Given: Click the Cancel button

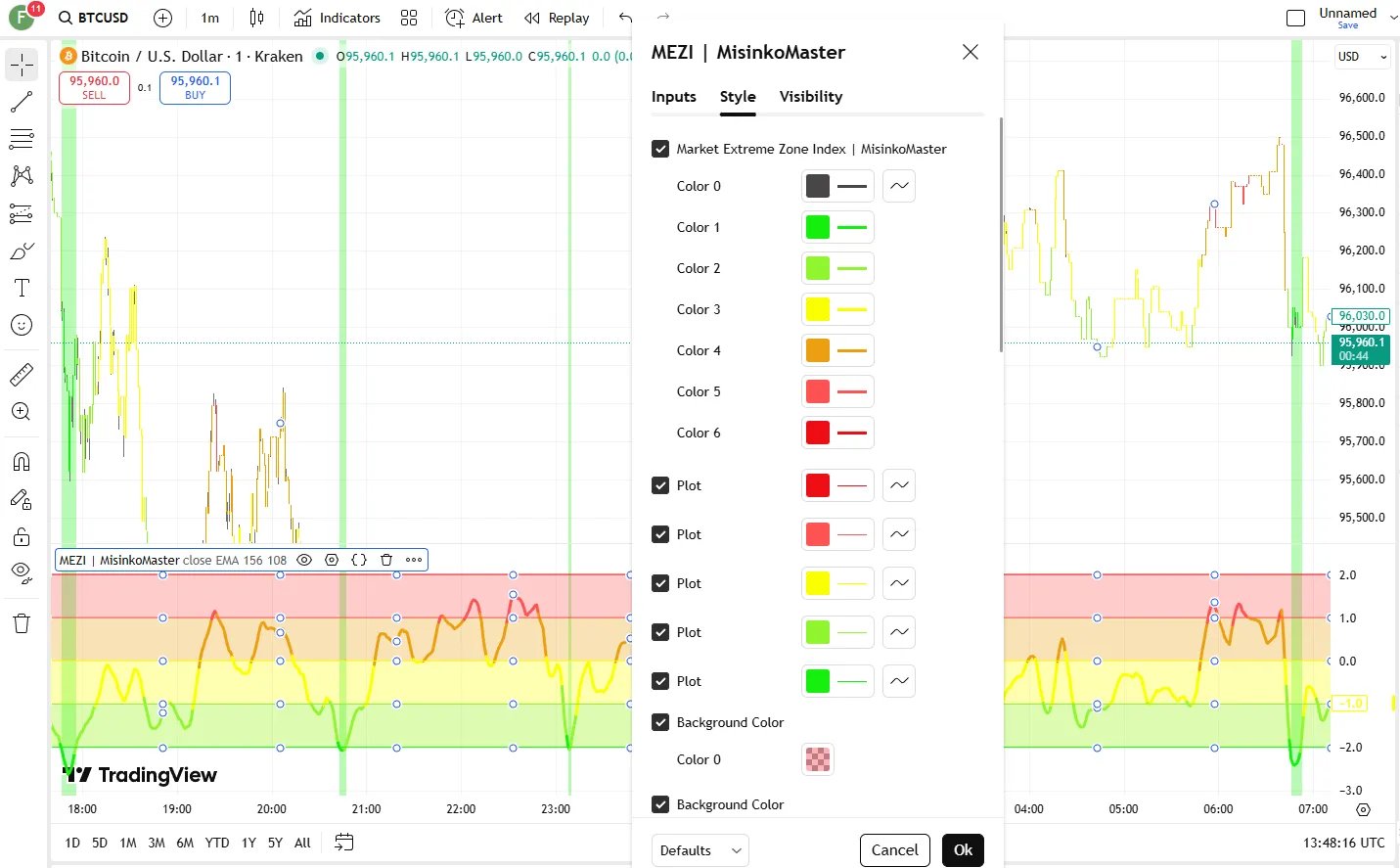Looking at the screenshot, I should pyautogui.click(x=894, y=850).
